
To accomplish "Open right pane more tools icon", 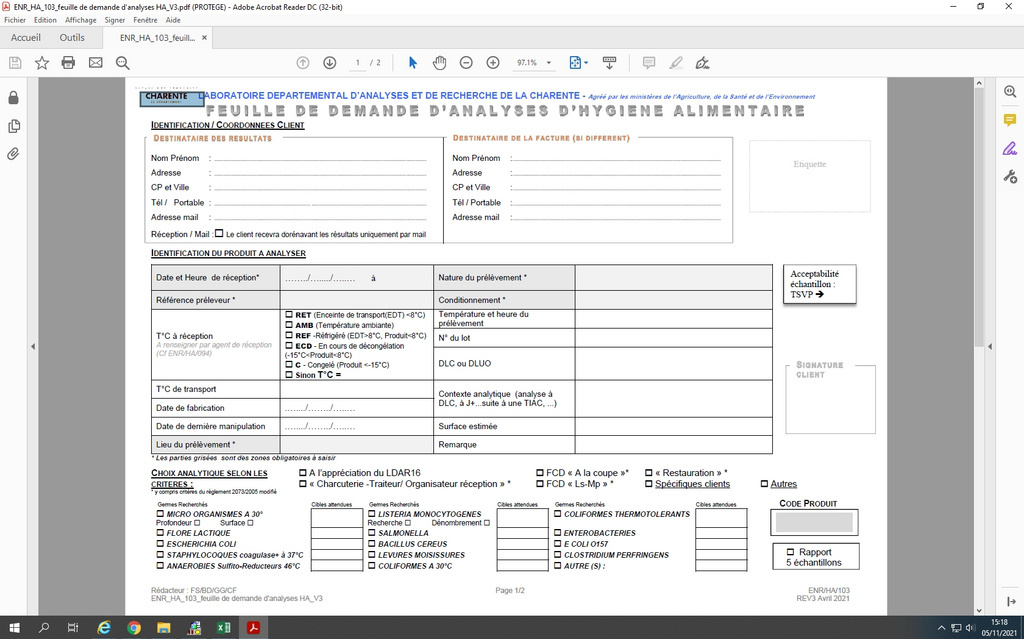I will (1010, 176).
